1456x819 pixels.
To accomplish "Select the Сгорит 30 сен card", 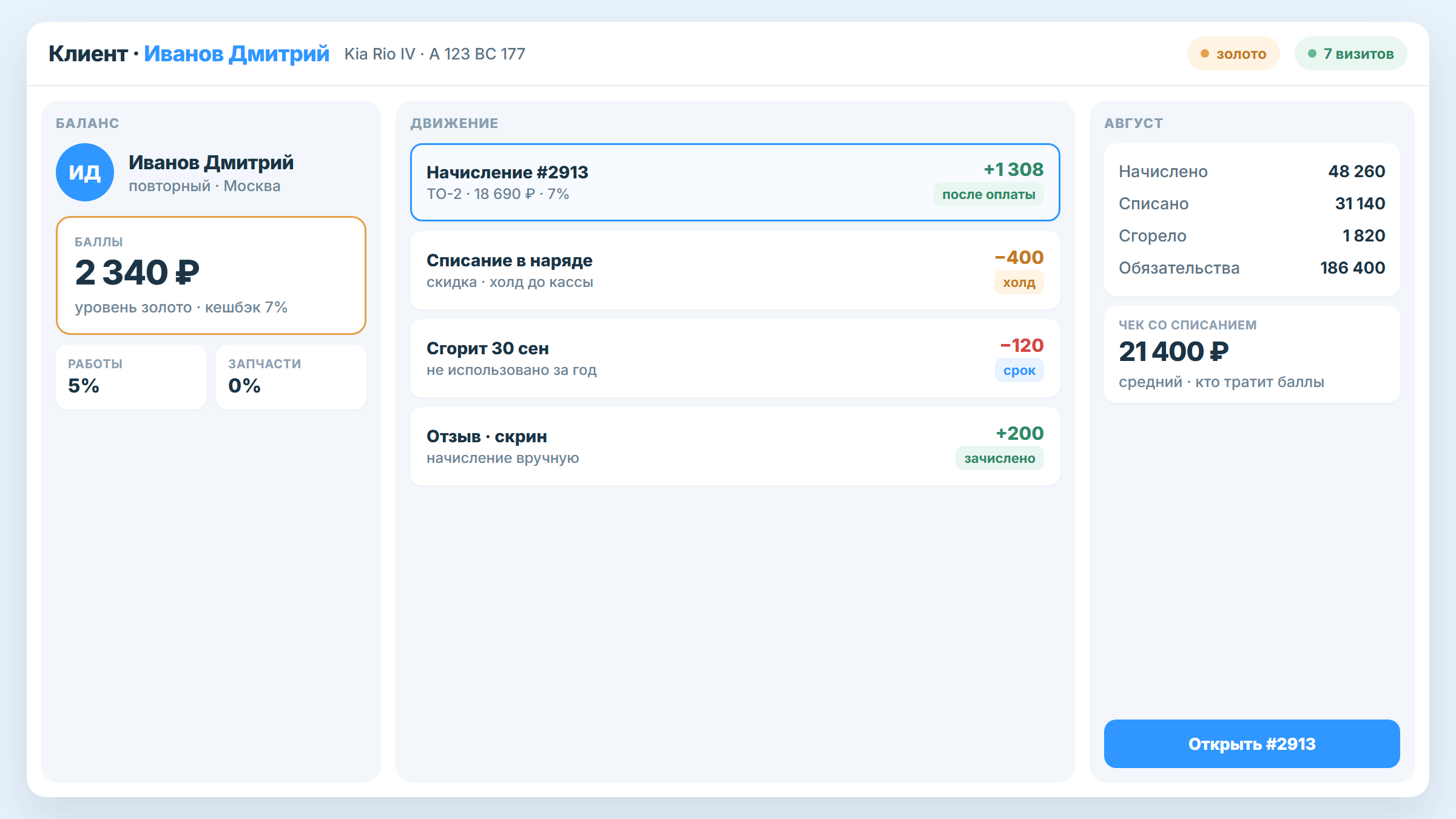I will tap(735, 358).
